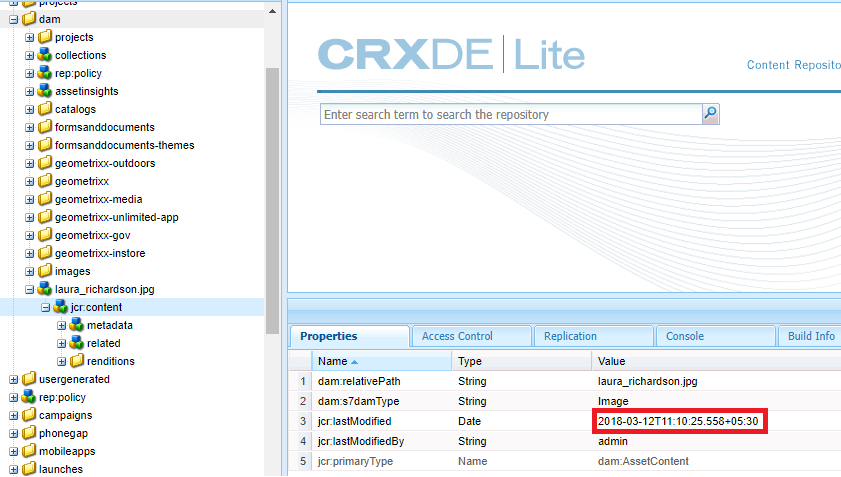Click the laura_richardson.jpg node icon
This screenshot has width=841, height=477.
click(x=45, y=289)
